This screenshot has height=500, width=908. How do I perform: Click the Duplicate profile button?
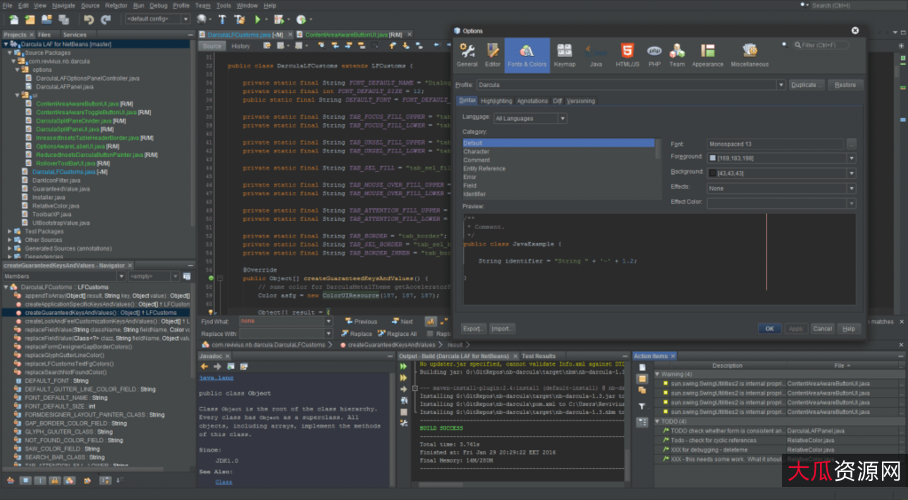pyautogui.click(x=806, y=85)
